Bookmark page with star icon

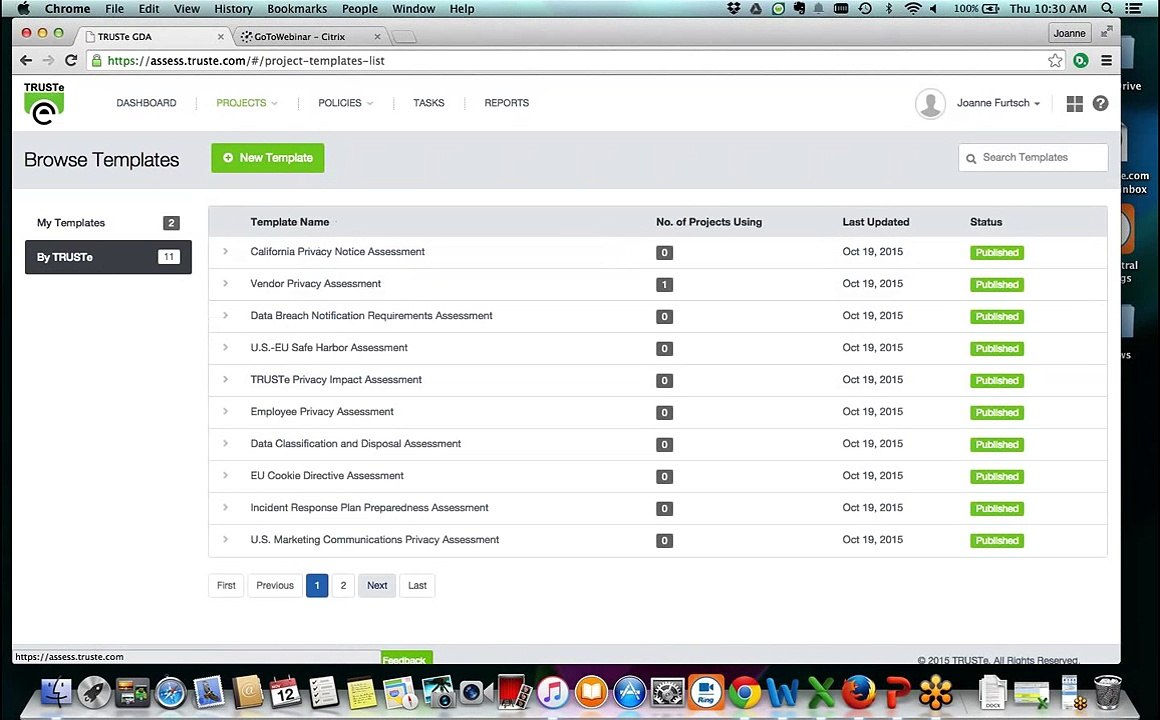[x=1055, y=61]
